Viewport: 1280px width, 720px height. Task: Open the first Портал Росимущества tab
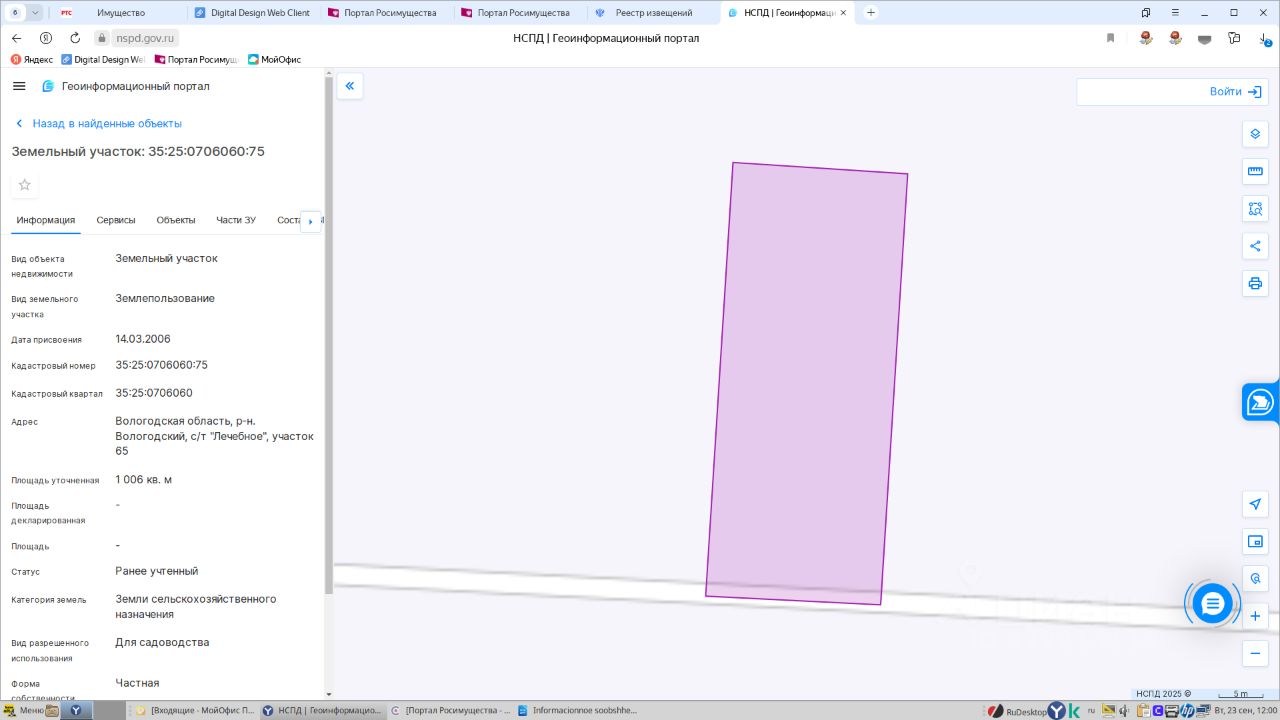[385, 13]
